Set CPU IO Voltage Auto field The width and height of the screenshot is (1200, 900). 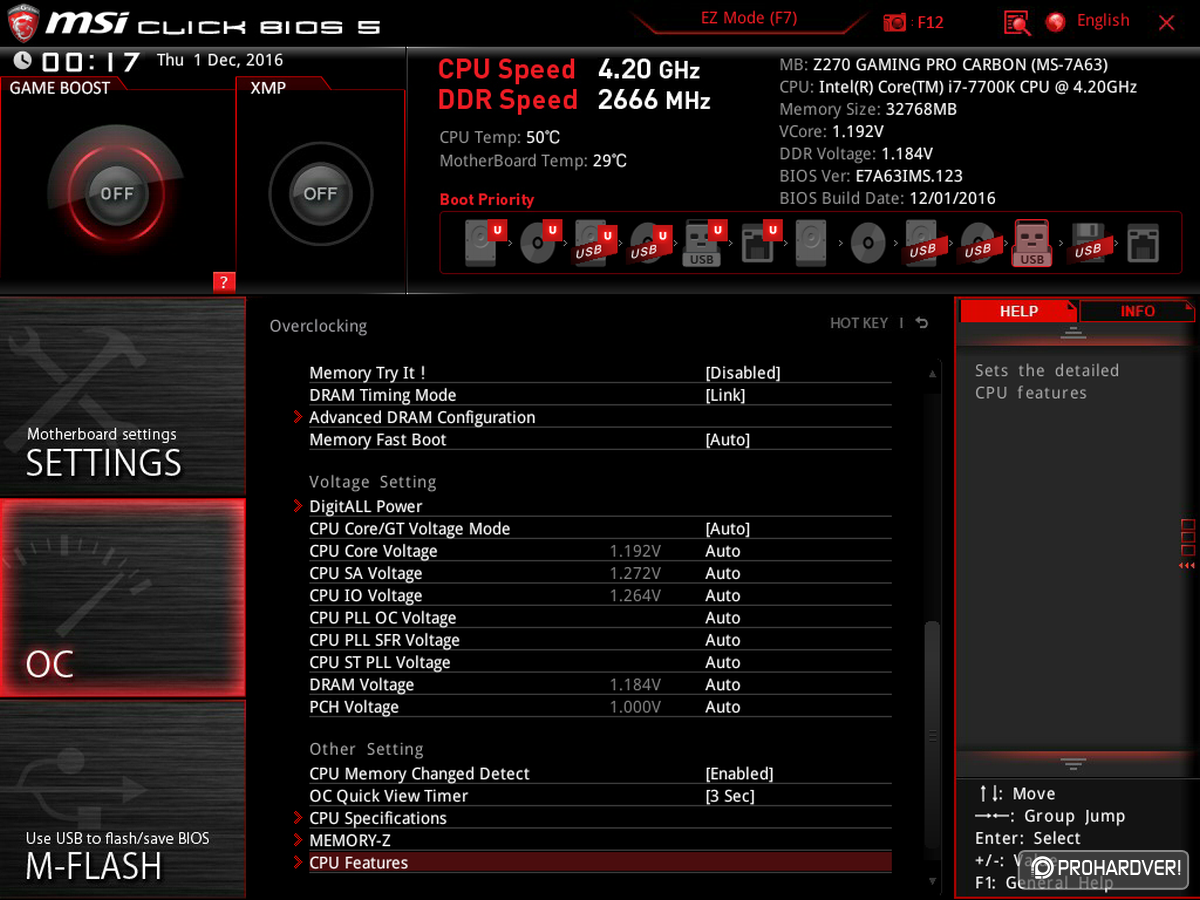click(x=723, y=595)
